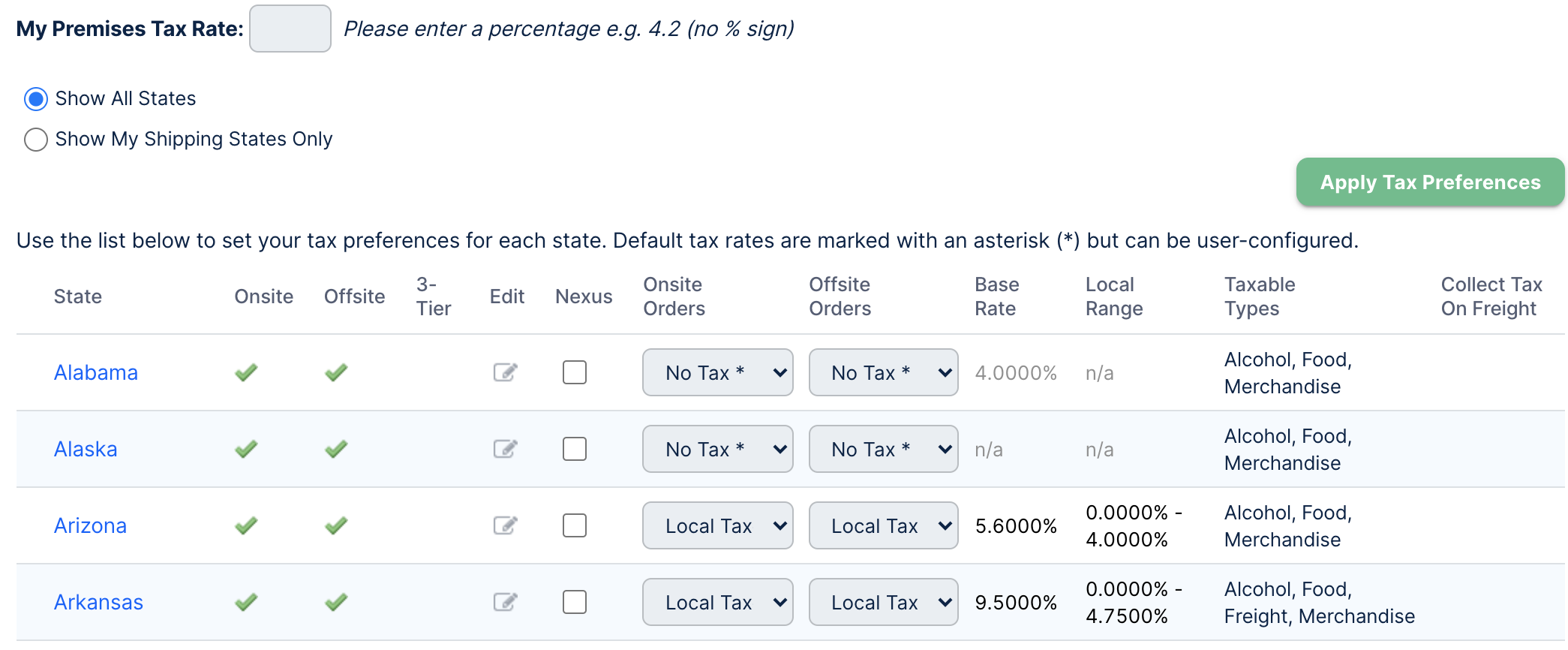The height and width of the screenshot is (650, 1568).
Task: Open Alaska's Offsite Orders tax dropdown
Action: pos(883,449)
